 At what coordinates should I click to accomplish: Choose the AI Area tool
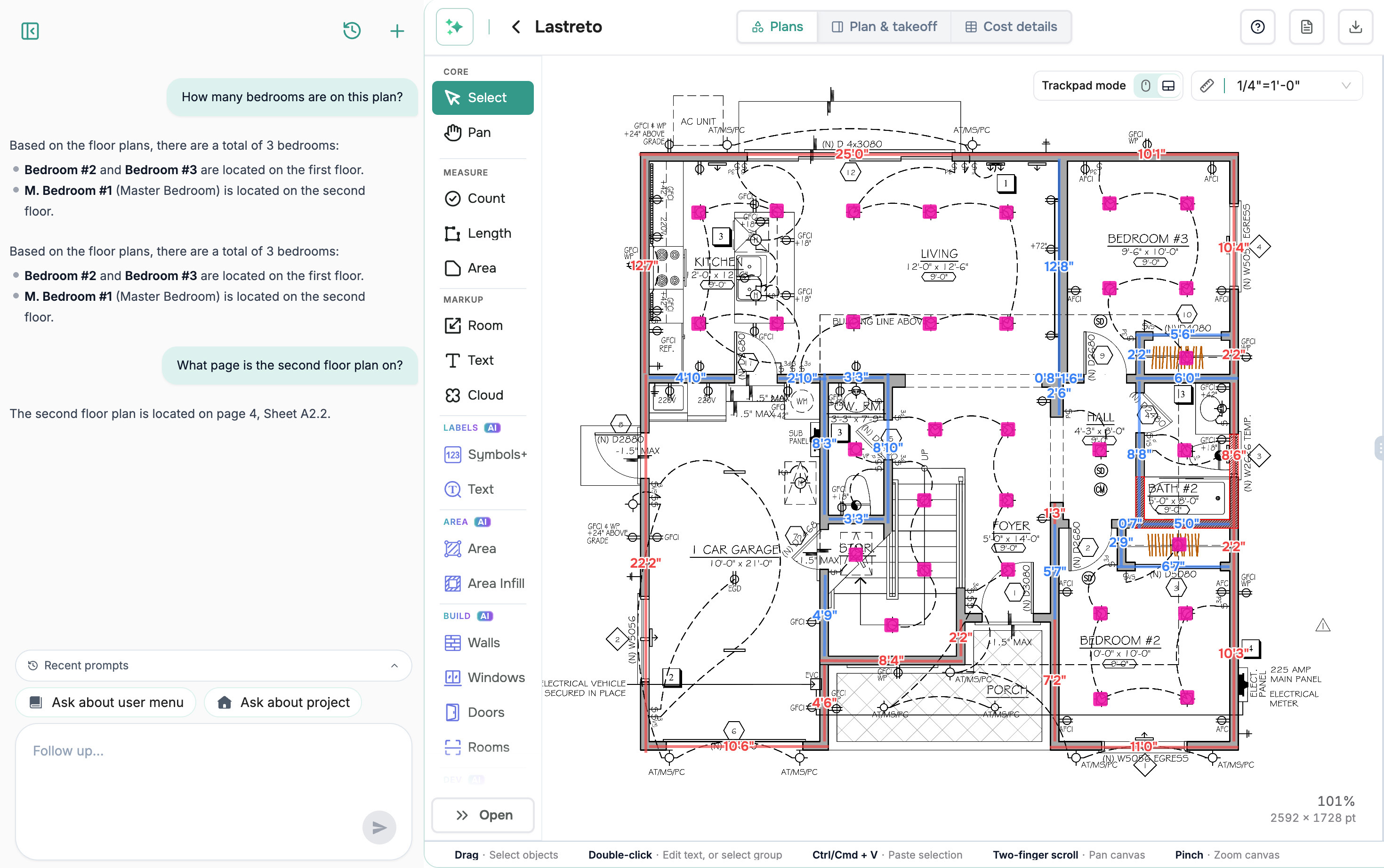483,549
